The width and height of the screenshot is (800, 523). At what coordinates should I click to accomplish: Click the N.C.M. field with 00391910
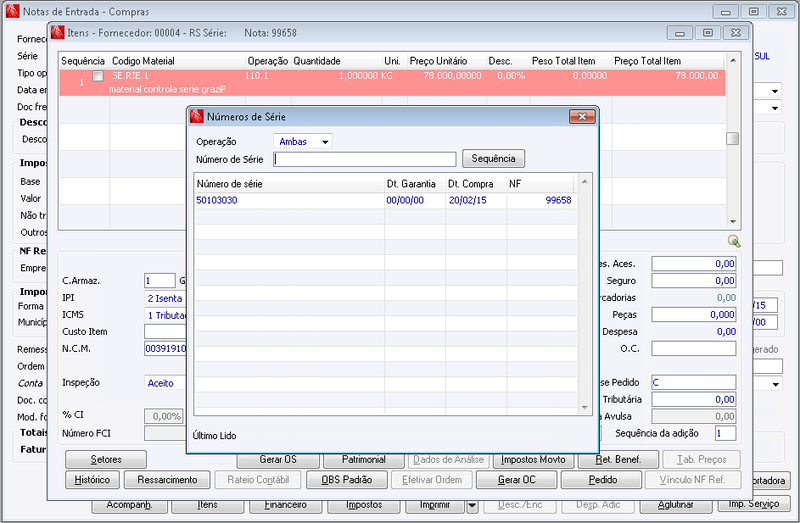tap(166, 348)
